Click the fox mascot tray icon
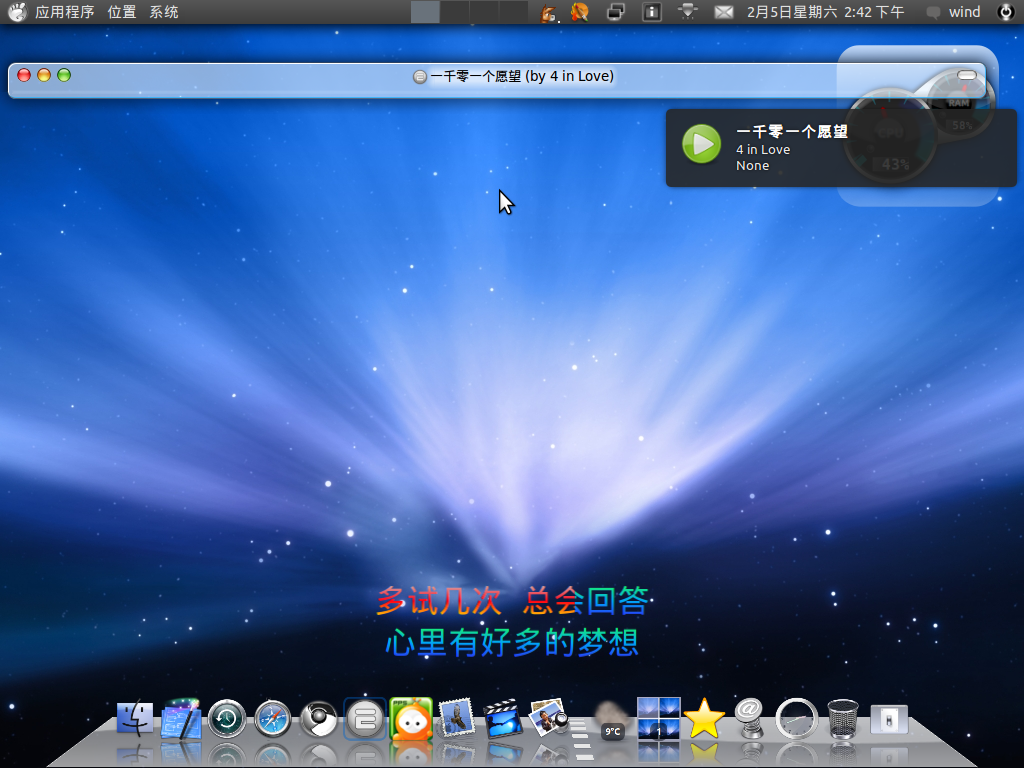 (549, 12)
